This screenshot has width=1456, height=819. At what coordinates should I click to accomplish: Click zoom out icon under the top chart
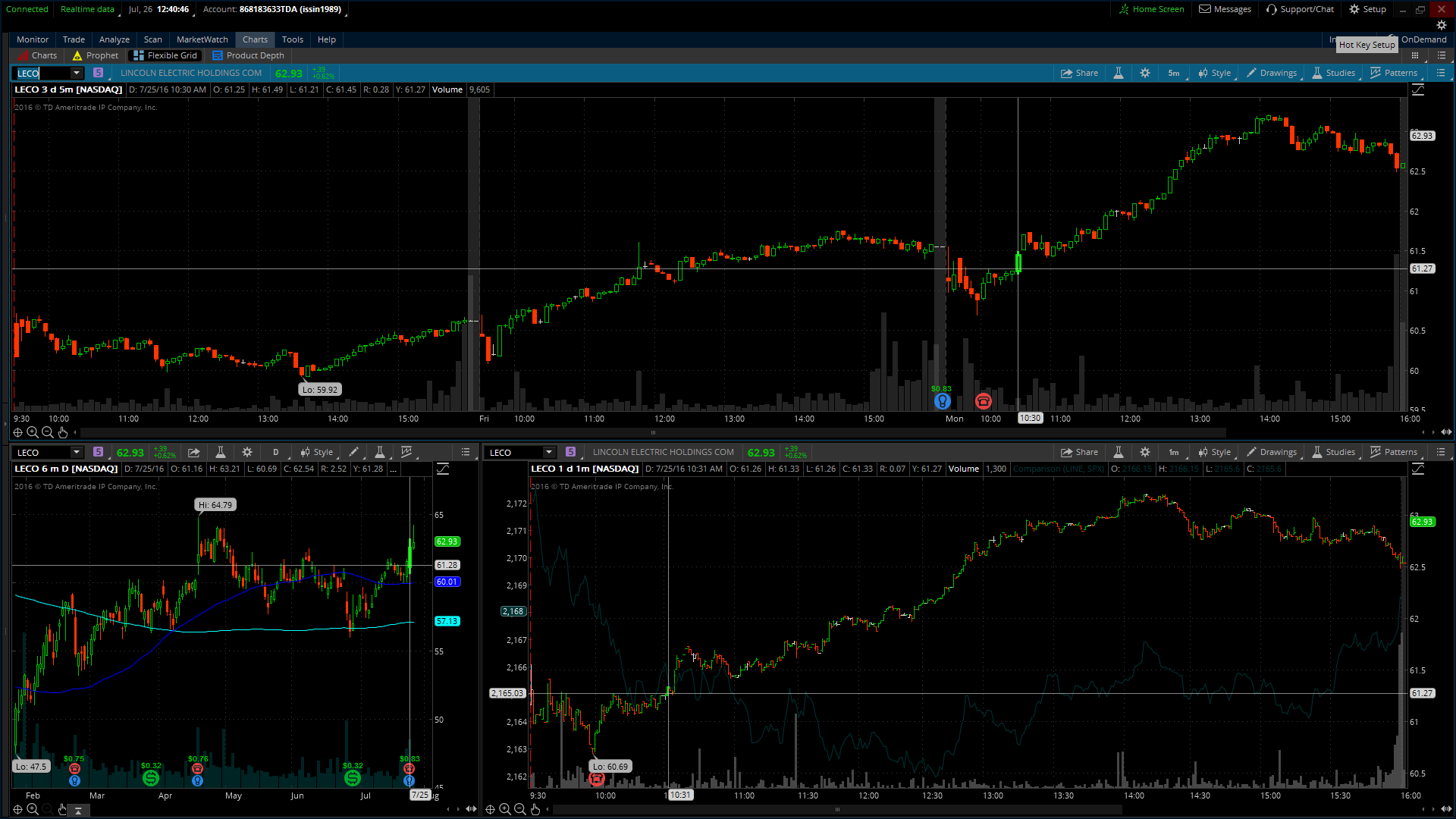[48, 432]
